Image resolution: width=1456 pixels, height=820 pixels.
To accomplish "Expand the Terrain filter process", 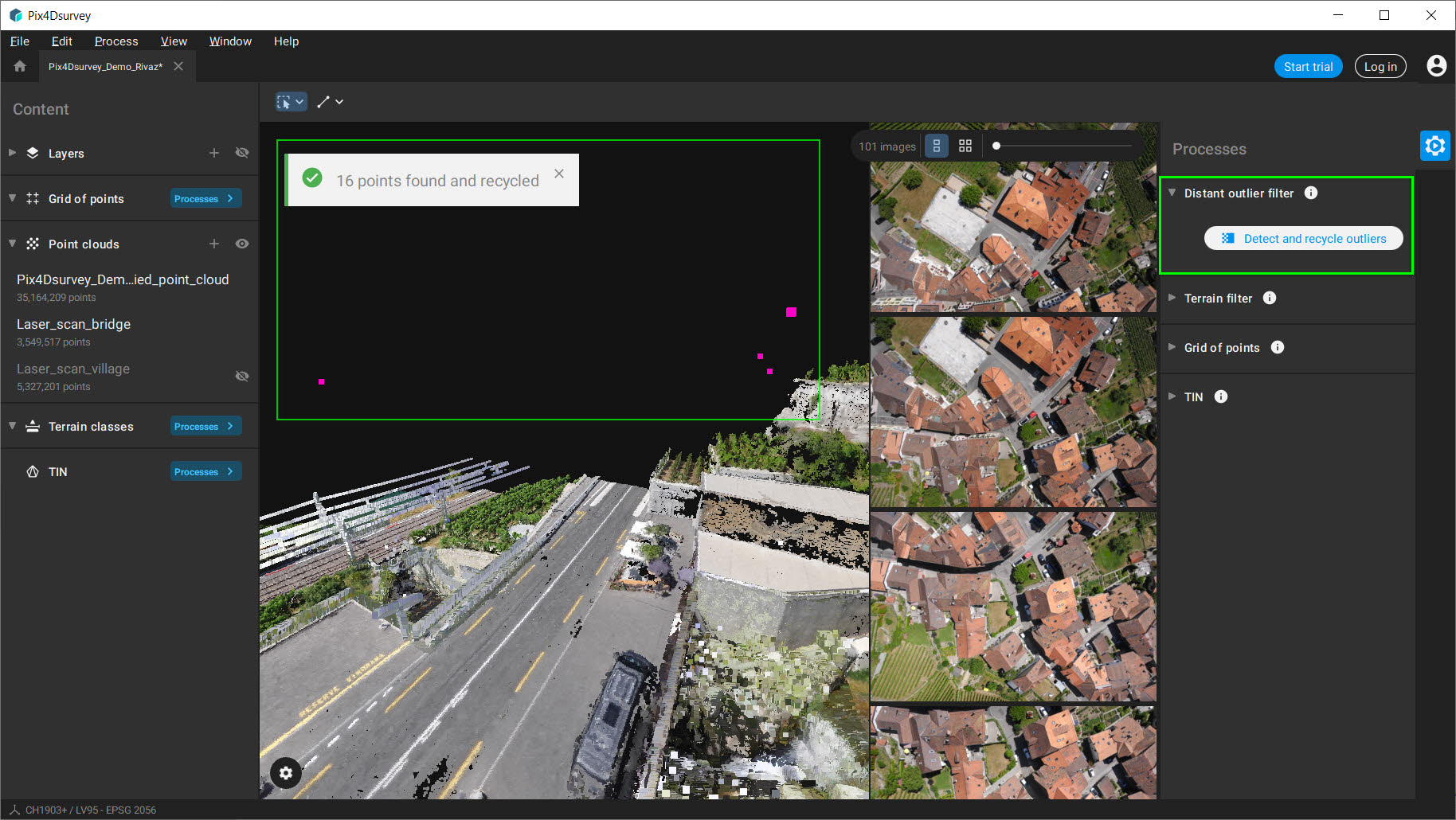I will [x=1172, y=298].
